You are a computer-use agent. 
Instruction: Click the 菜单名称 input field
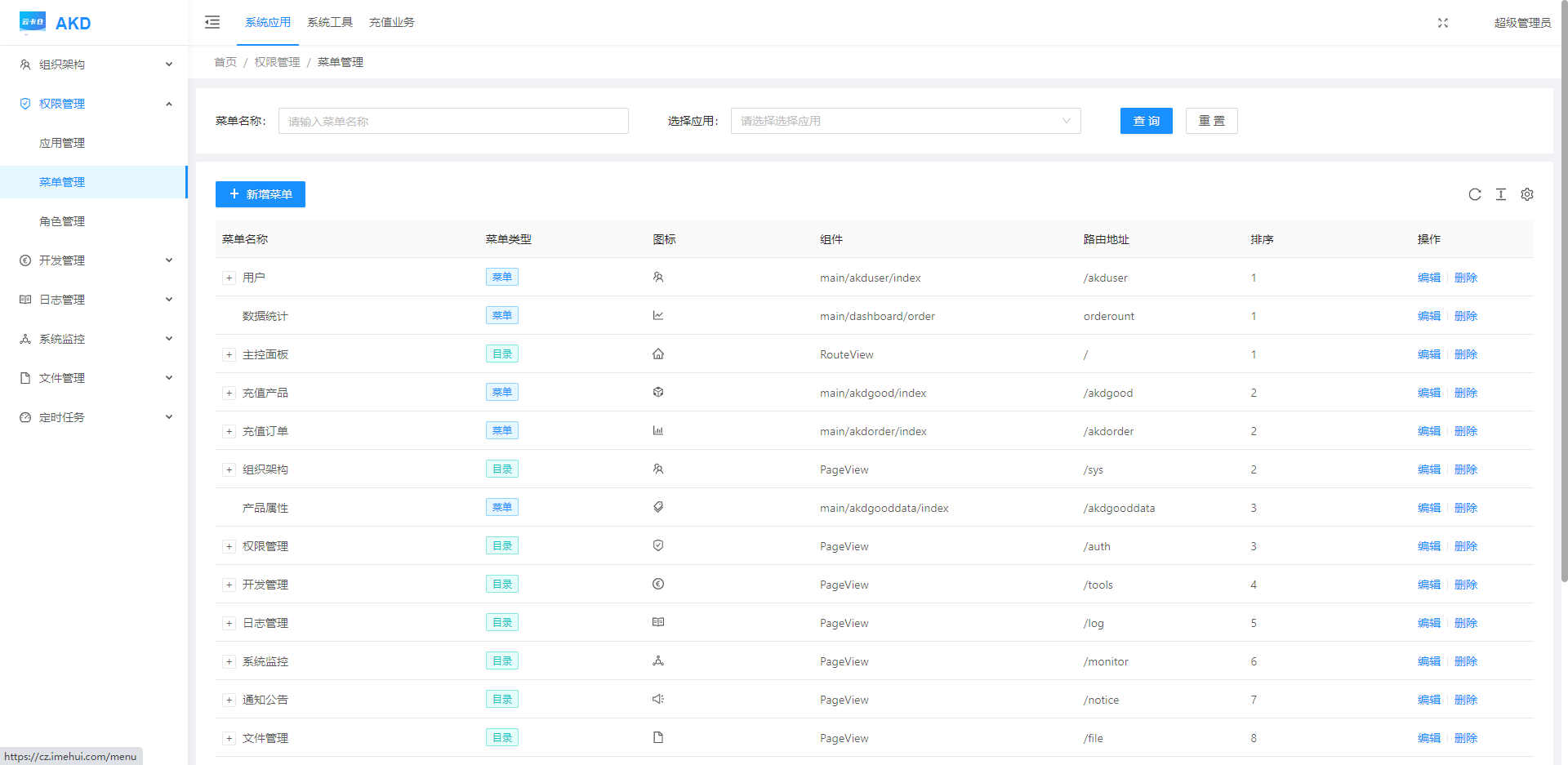pos(453,121)
